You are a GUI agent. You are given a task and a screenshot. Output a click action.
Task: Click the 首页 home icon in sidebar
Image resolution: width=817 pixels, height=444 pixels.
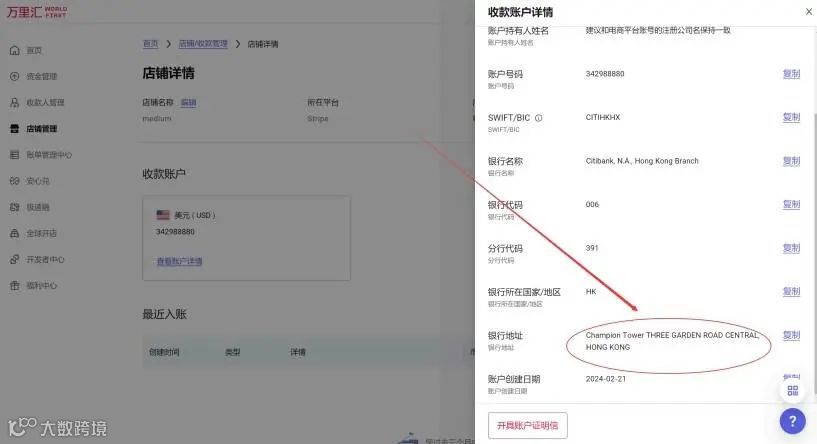(15, 50)
